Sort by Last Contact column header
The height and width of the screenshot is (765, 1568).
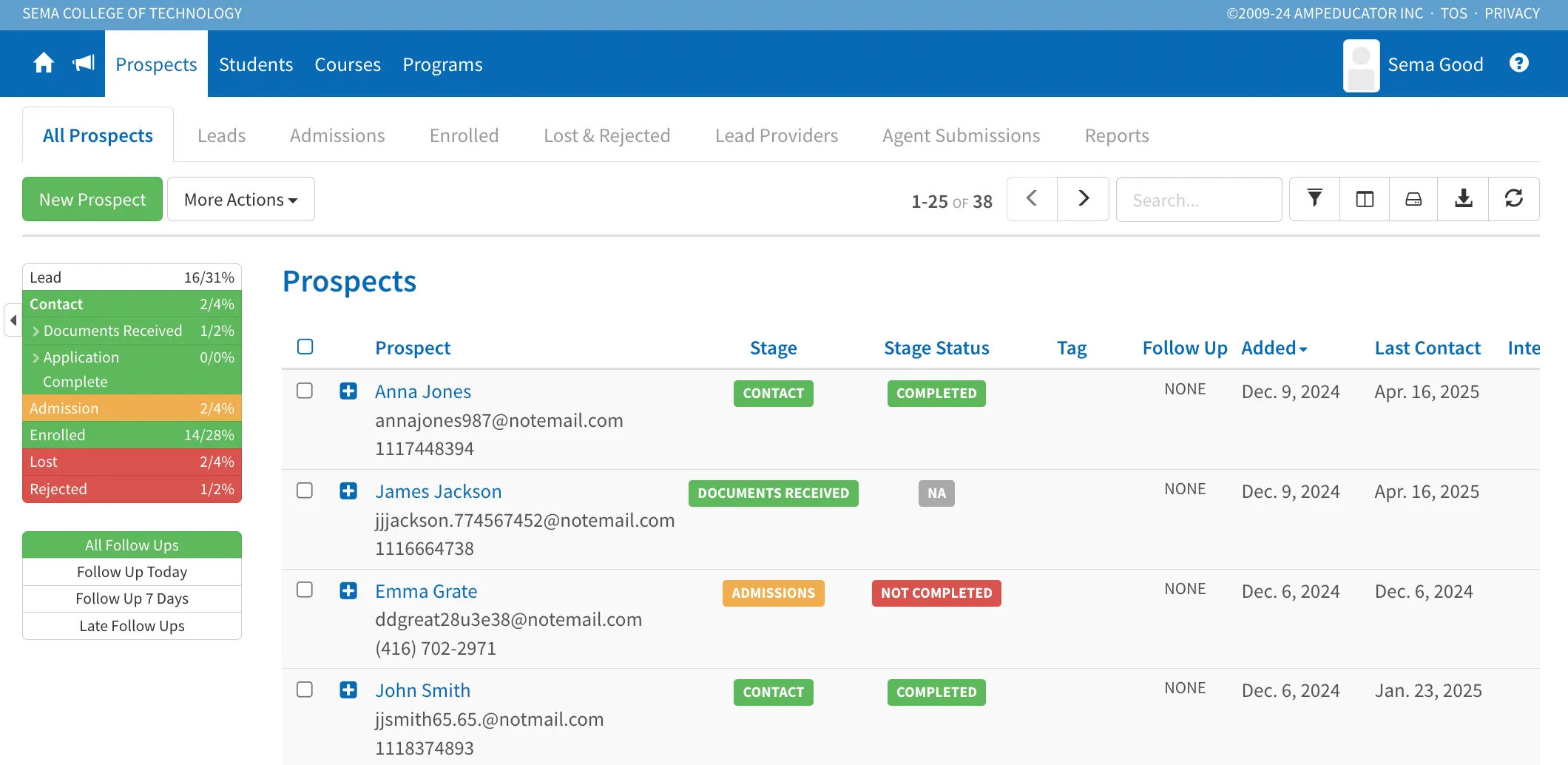(1427, 348)
